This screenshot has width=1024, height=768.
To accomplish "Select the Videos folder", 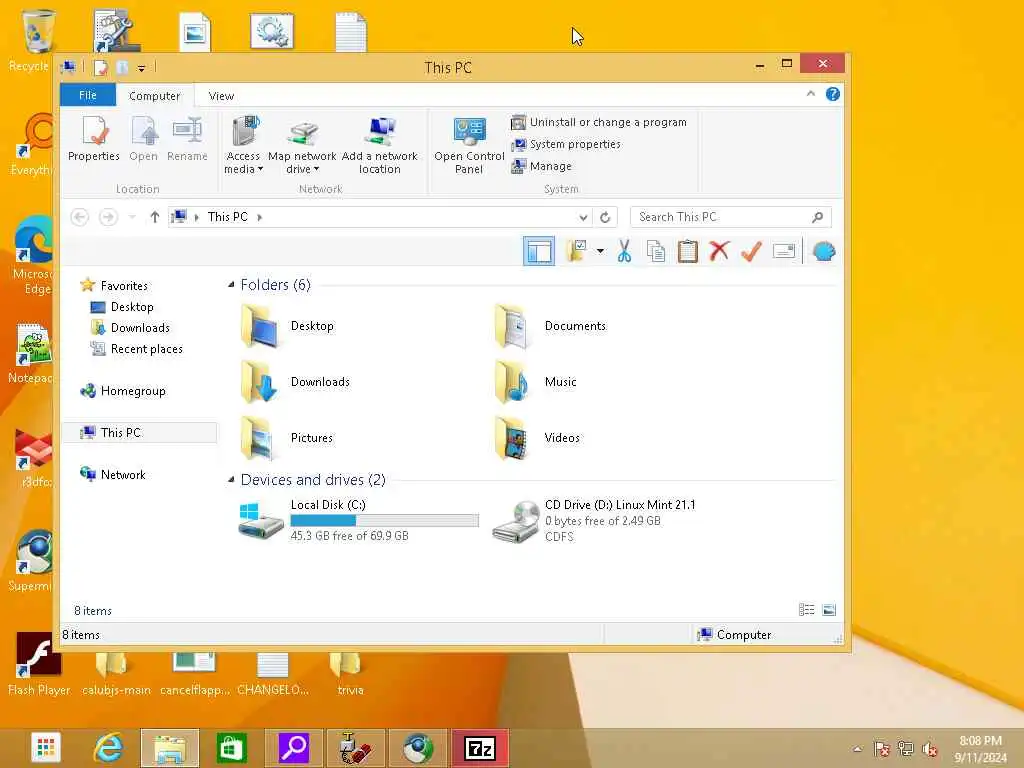I will pyautogui.click(x=537, y=438).
